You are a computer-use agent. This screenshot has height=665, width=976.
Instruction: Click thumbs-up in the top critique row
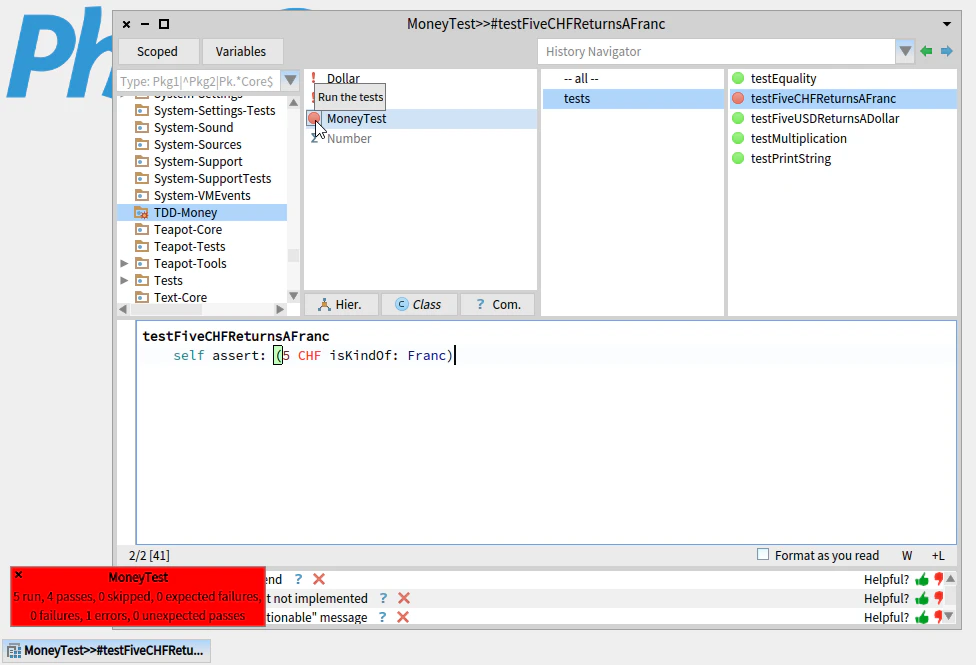922,580
